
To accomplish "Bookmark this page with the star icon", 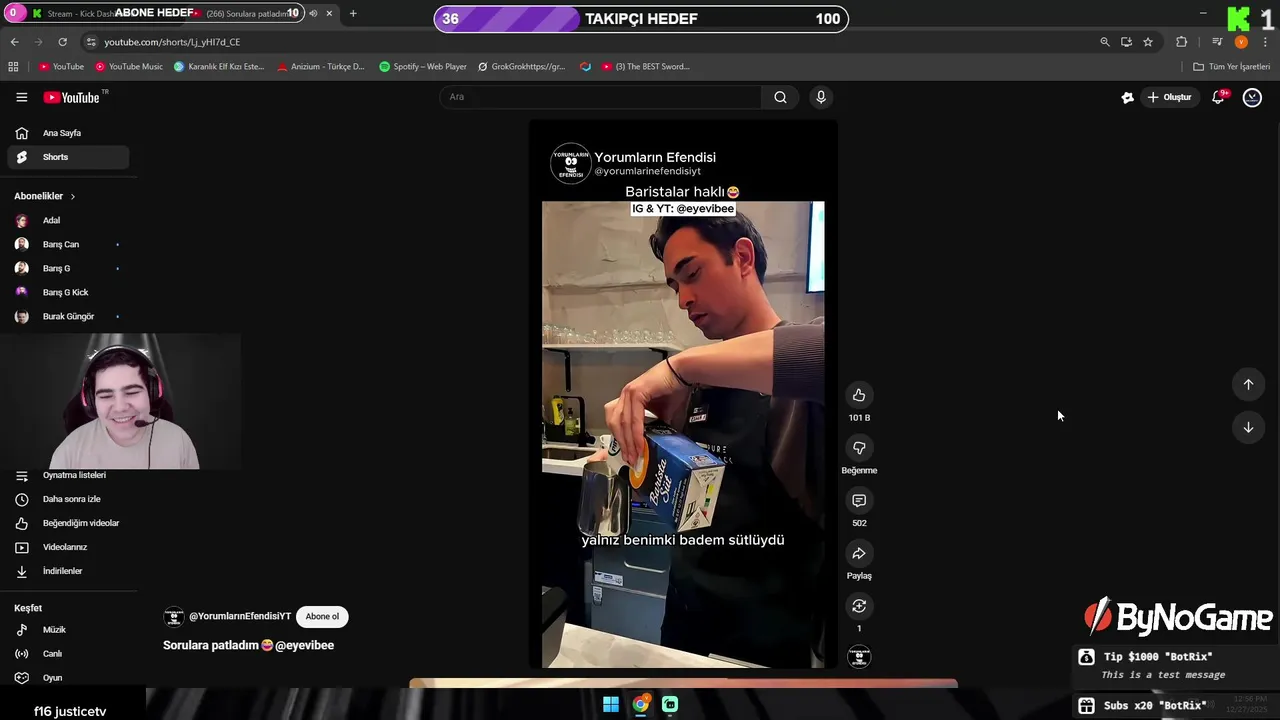I will click(x=1148, y=42).
